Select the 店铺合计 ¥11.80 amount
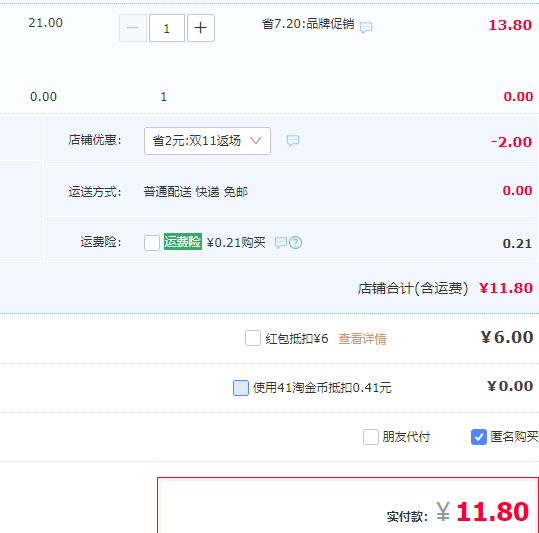The width and height of the screenshot is (539, 533). (x=506, y=288)
